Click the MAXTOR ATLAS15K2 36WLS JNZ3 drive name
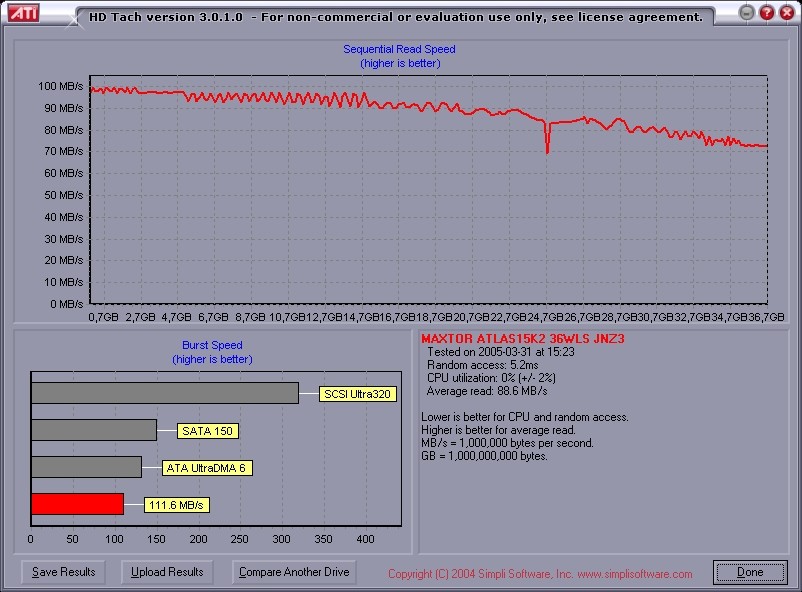 [x=523, y=339]
